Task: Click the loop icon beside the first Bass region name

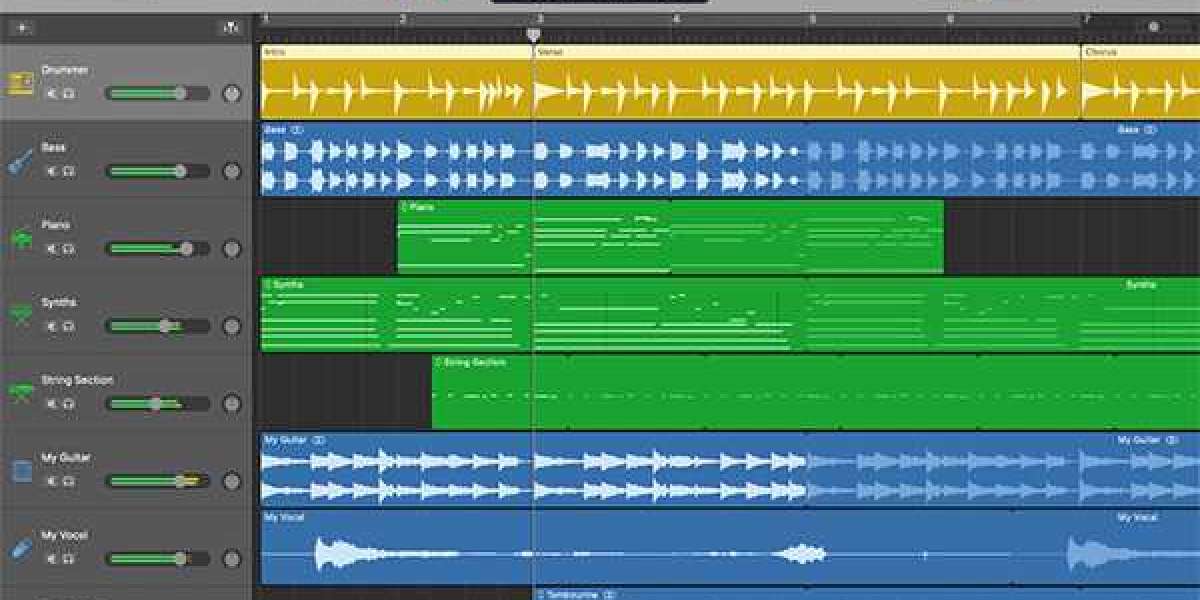Action: pyautogui.click(x=298, y=130)
